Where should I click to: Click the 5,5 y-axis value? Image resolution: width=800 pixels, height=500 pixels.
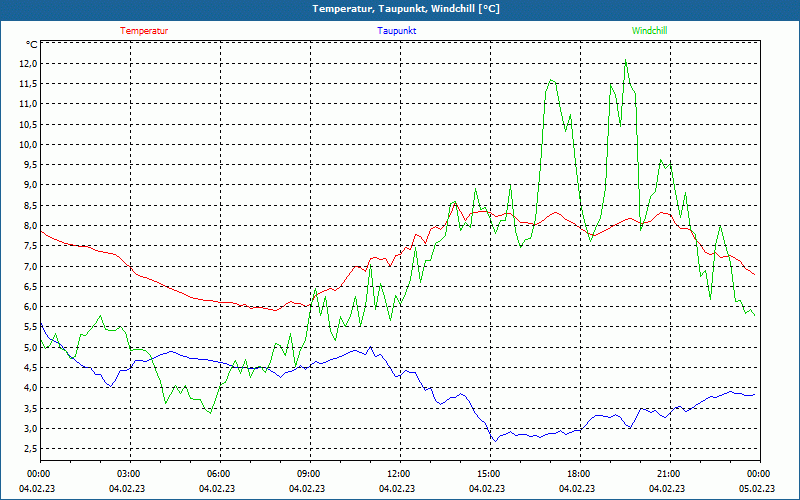(30, 327)
